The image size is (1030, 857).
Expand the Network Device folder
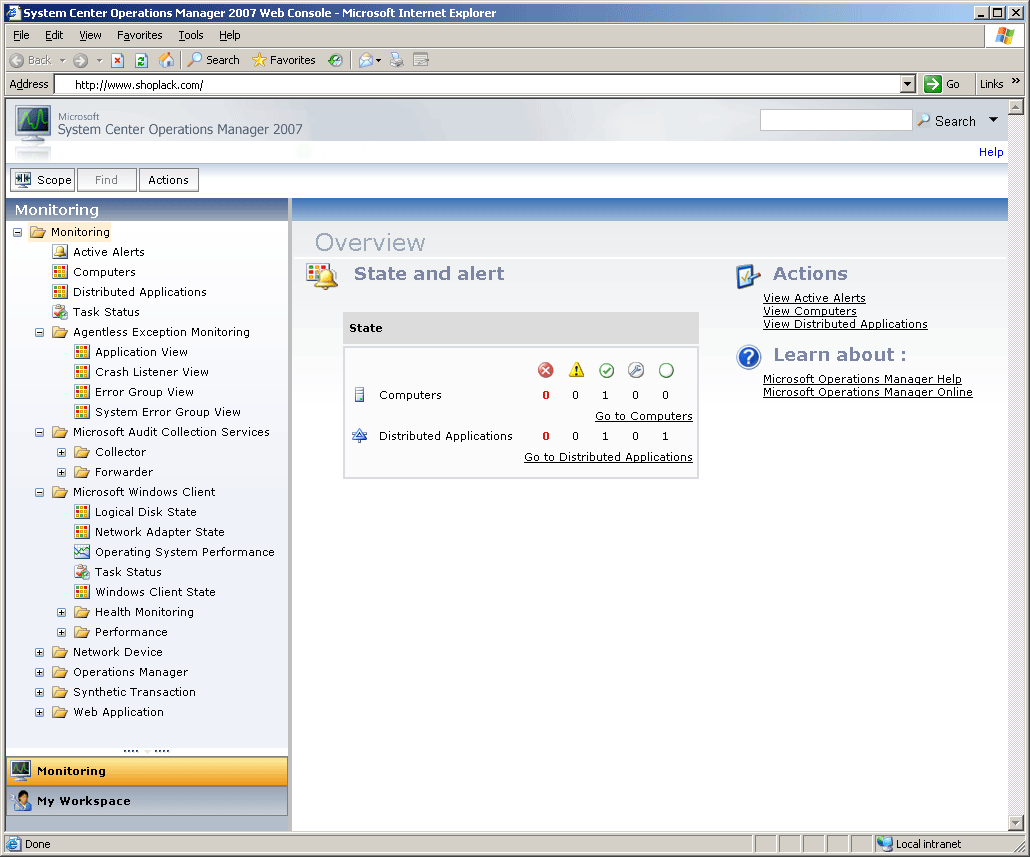39,652
